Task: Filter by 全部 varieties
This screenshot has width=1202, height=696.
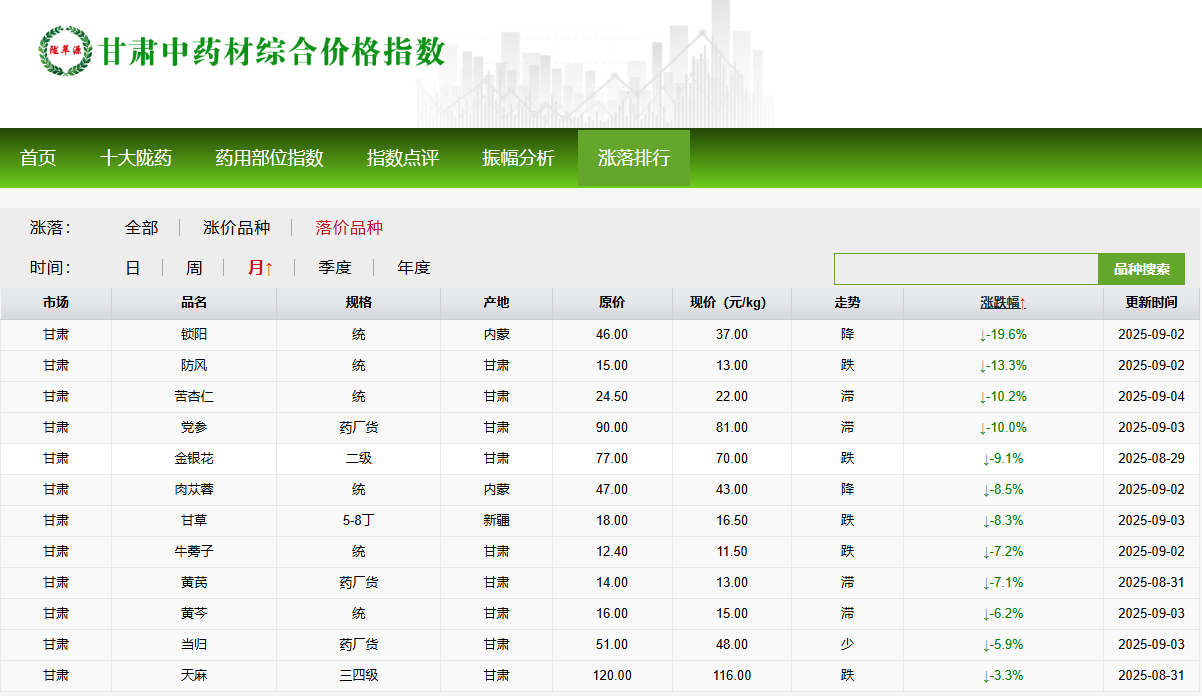Action: tap(141, 228)
